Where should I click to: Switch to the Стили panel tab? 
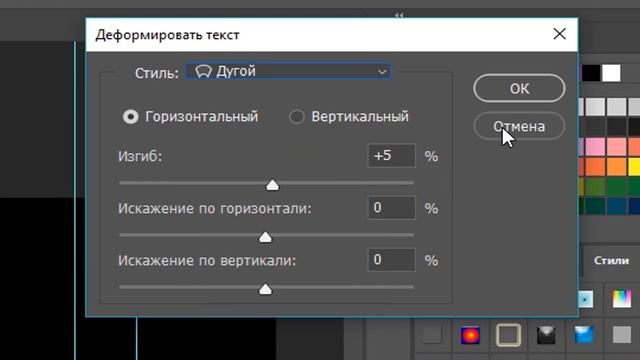click(611, 260)
